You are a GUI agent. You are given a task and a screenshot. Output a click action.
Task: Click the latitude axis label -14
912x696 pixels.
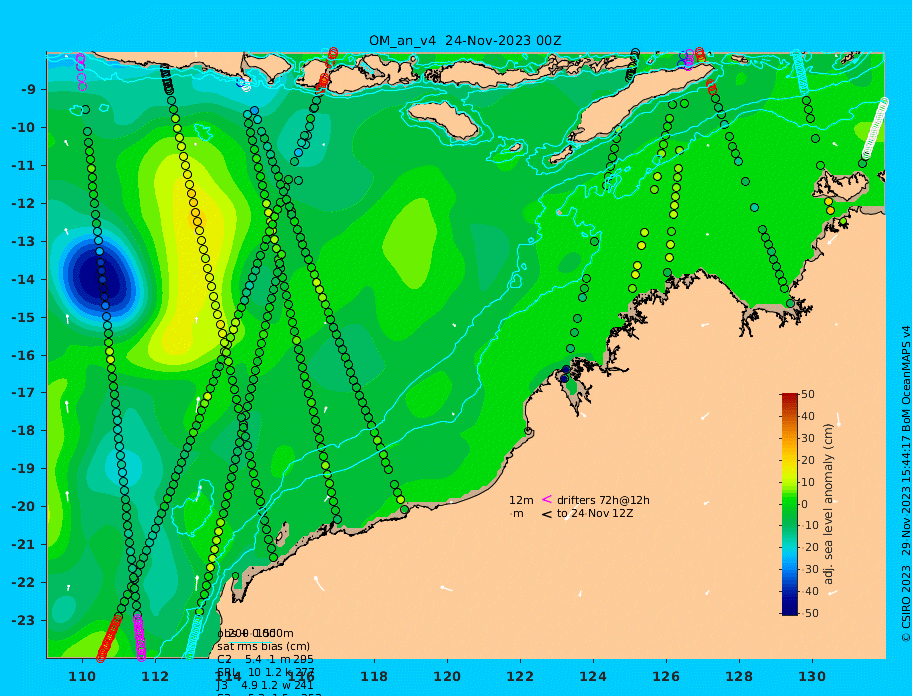click(25, 280)
